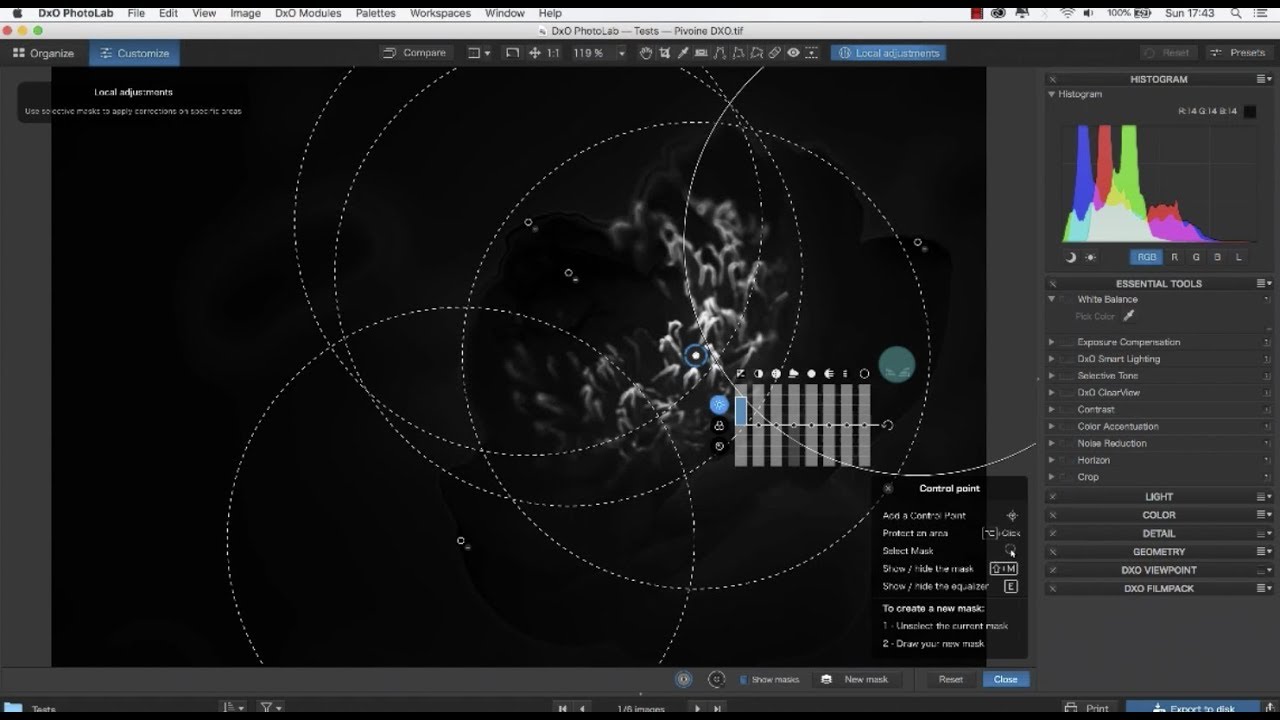The height and width of the screenshot is (720, 1280).
Task: Click the Pick Color eyedropper icon
Action: point(1129,316)
